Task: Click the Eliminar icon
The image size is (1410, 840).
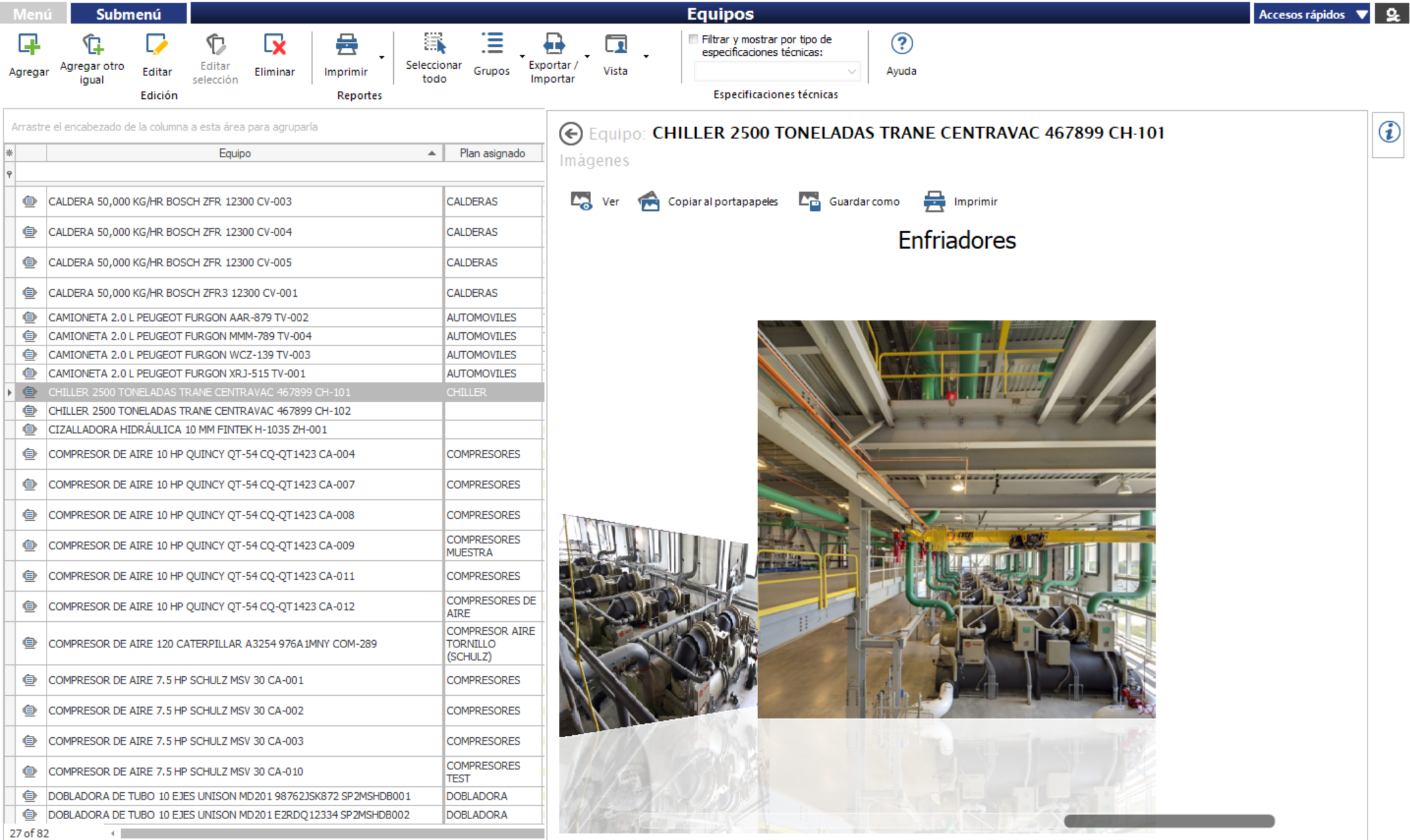Action: point(275,45)
